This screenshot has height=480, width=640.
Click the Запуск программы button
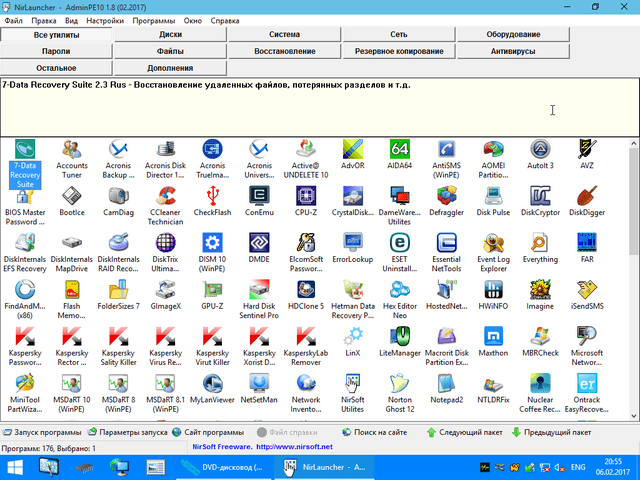tap(44, 432)
